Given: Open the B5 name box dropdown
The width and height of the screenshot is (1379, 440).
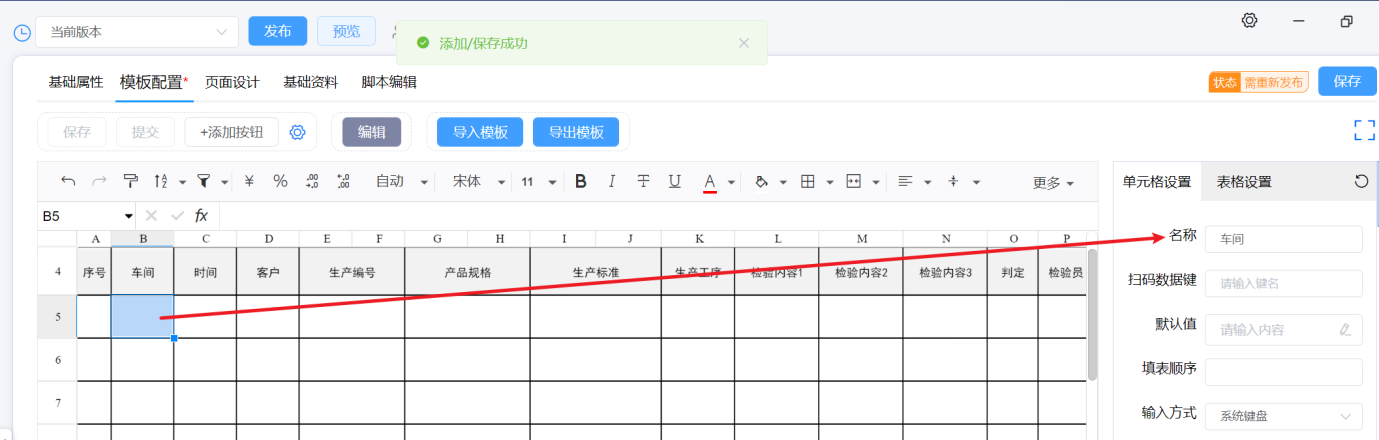Looking at the screenshot, I should [129, 216].
